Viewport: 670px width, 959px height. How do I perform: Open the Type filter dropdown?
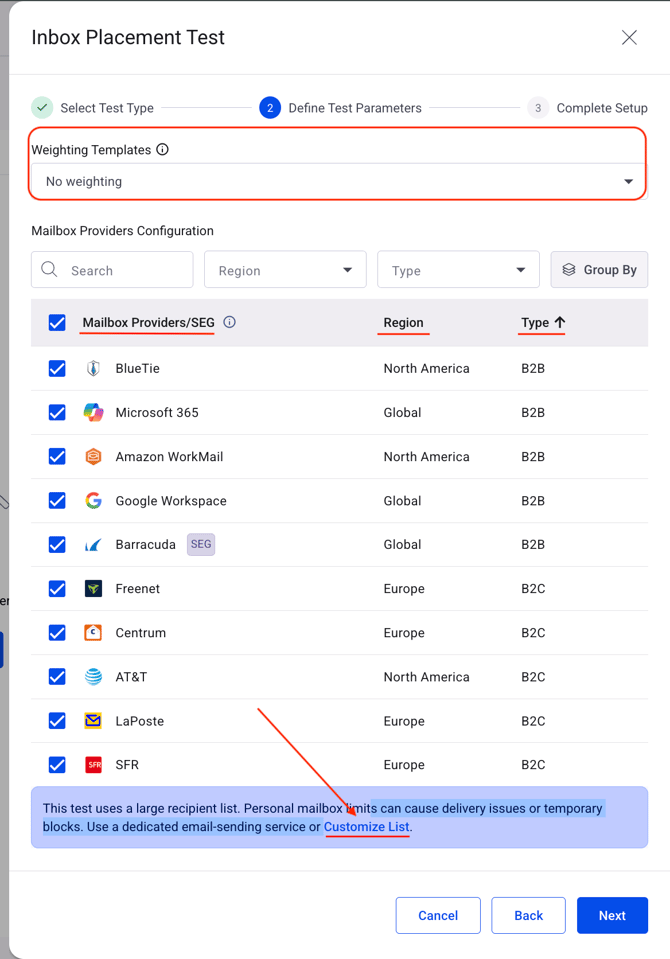click(458, 270)
